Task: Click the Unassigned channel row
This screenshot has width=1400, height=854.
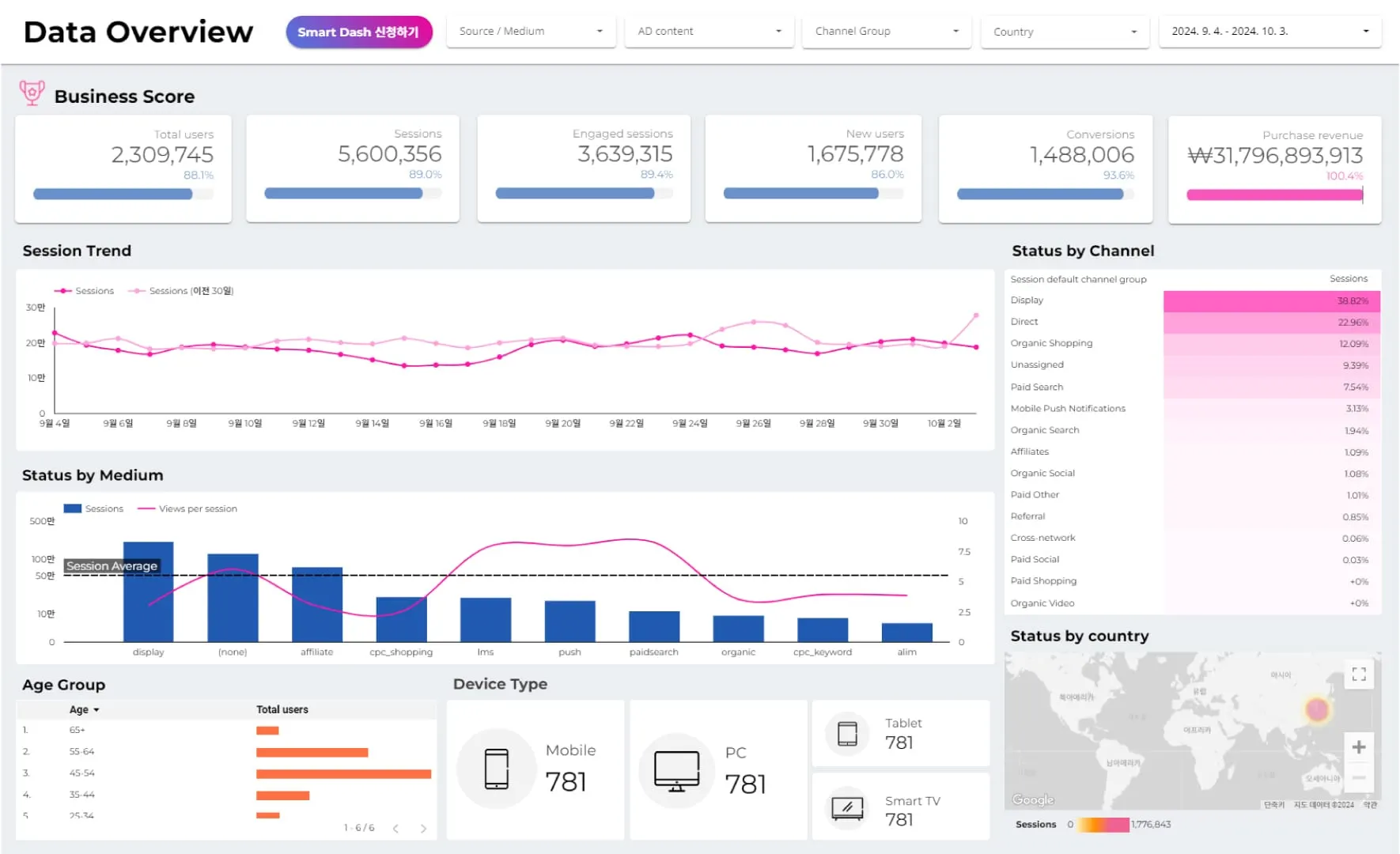Action: tap(1193, 365)
